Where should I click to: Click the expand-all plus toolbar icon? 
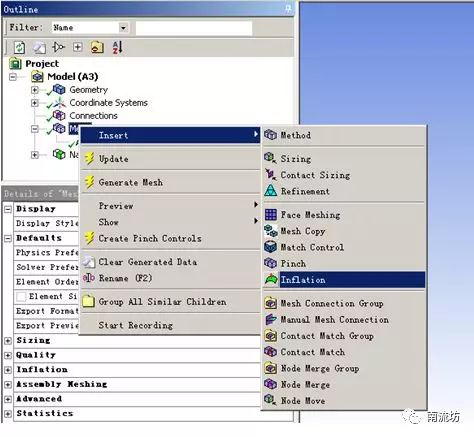(x=77, y=47)
